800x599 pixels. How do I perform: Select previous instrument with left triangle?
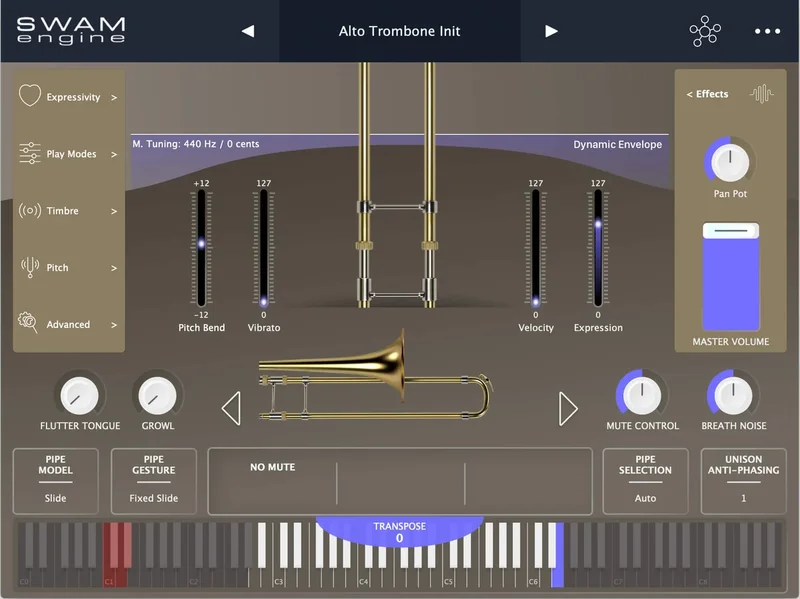231,408
